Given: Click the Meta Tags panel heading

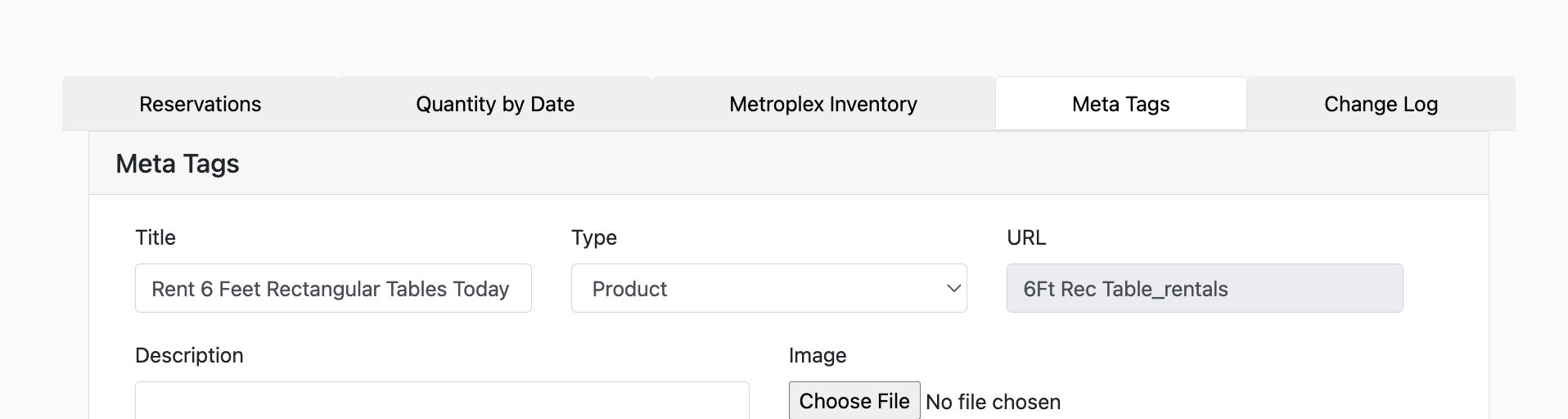Looking at the screenshot, I should pos(178,164).
